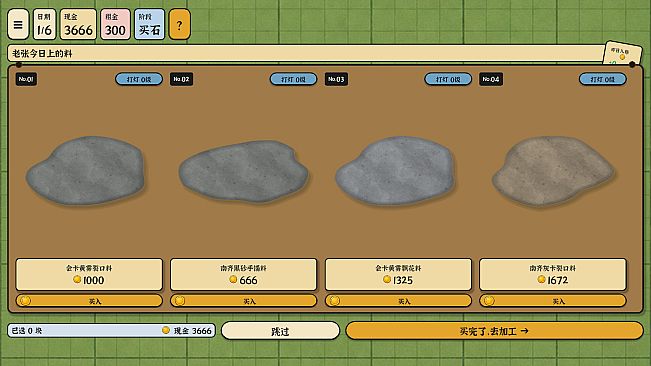Click 打灯 button on stone No.04
651x366 pixels.
pos(602,79)
